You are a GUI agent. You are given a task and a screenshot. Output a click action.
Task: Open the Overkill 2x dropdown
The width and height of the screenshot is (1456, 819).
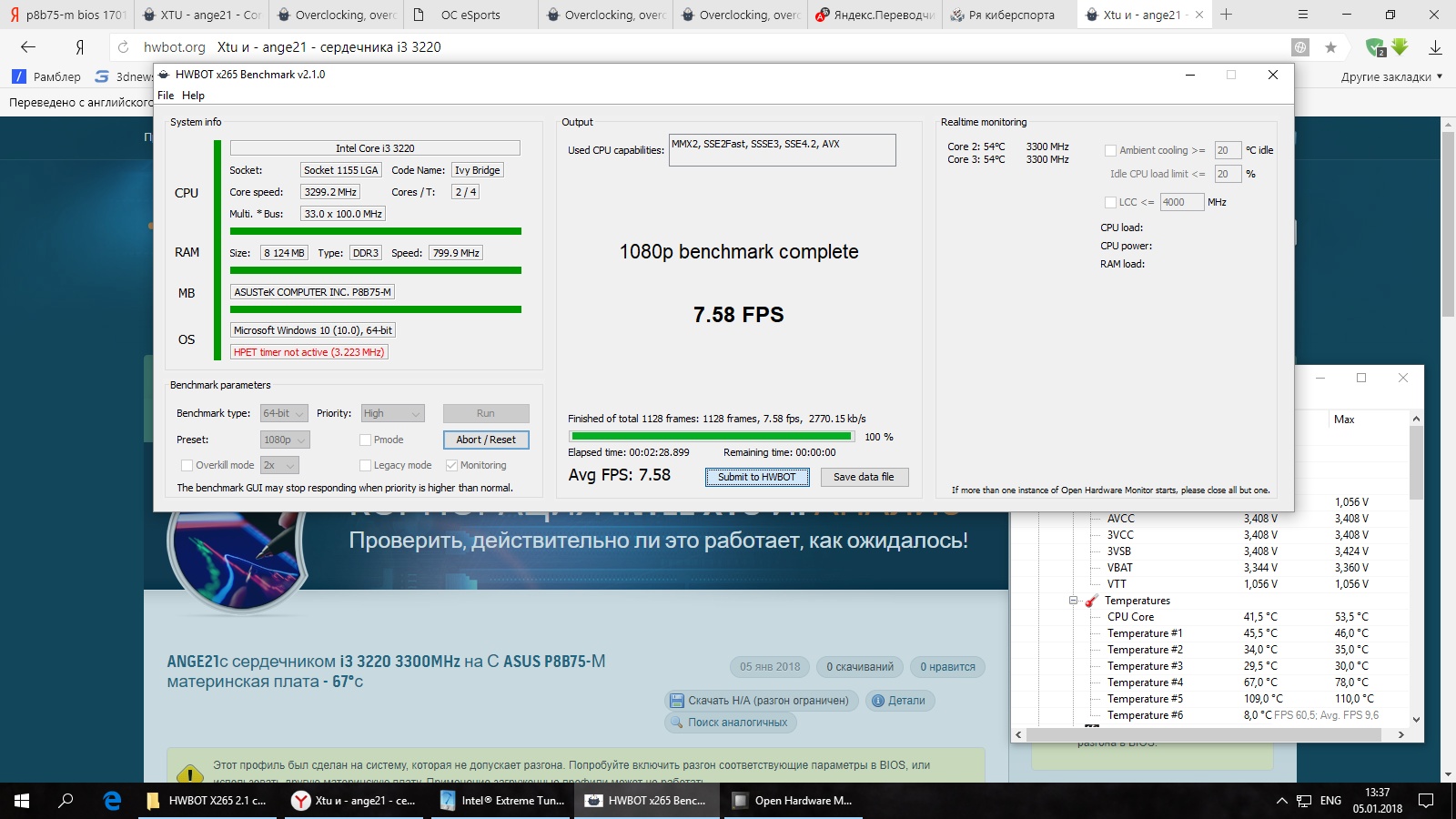[x=279, y=465]
